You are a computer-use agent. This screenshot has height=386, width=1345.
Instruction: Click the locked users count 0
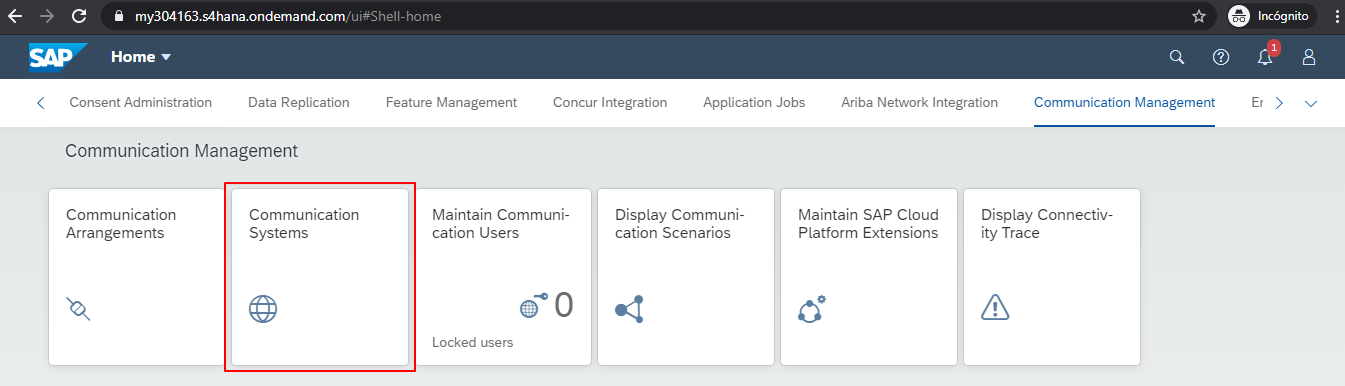(564, 305)
